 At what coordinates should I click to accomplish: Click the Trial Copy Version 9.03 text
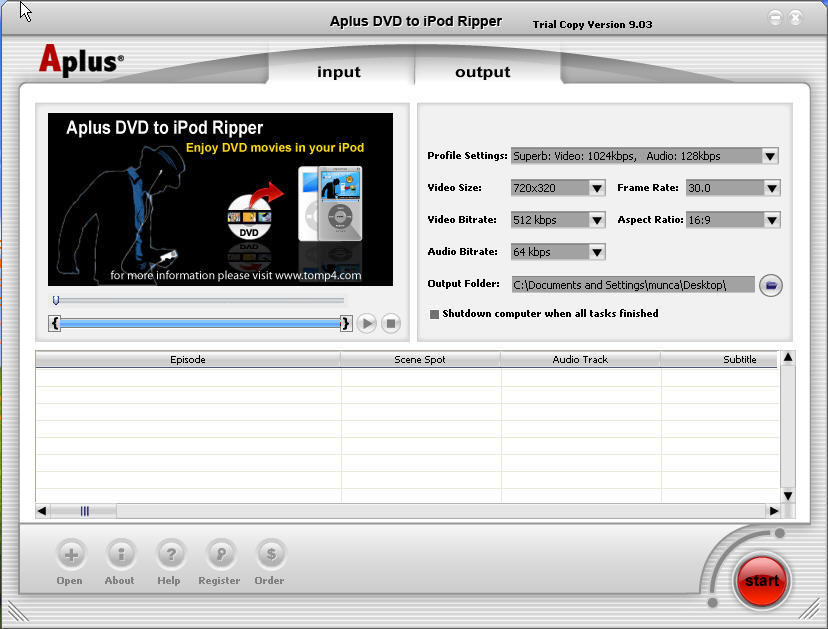pyautogui.click(x=592, y=24)
